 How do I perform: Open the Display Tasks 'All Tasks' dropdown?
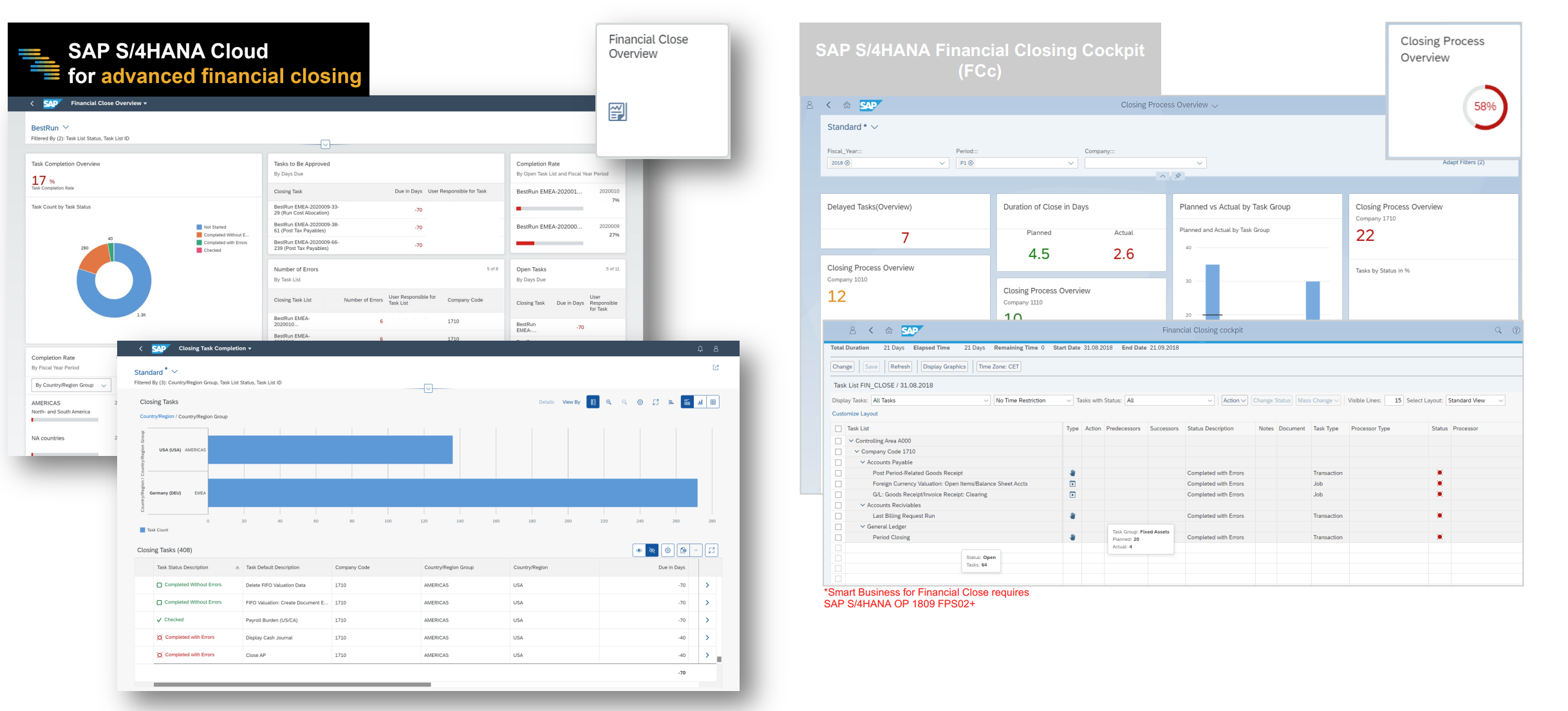coord(930,401)
